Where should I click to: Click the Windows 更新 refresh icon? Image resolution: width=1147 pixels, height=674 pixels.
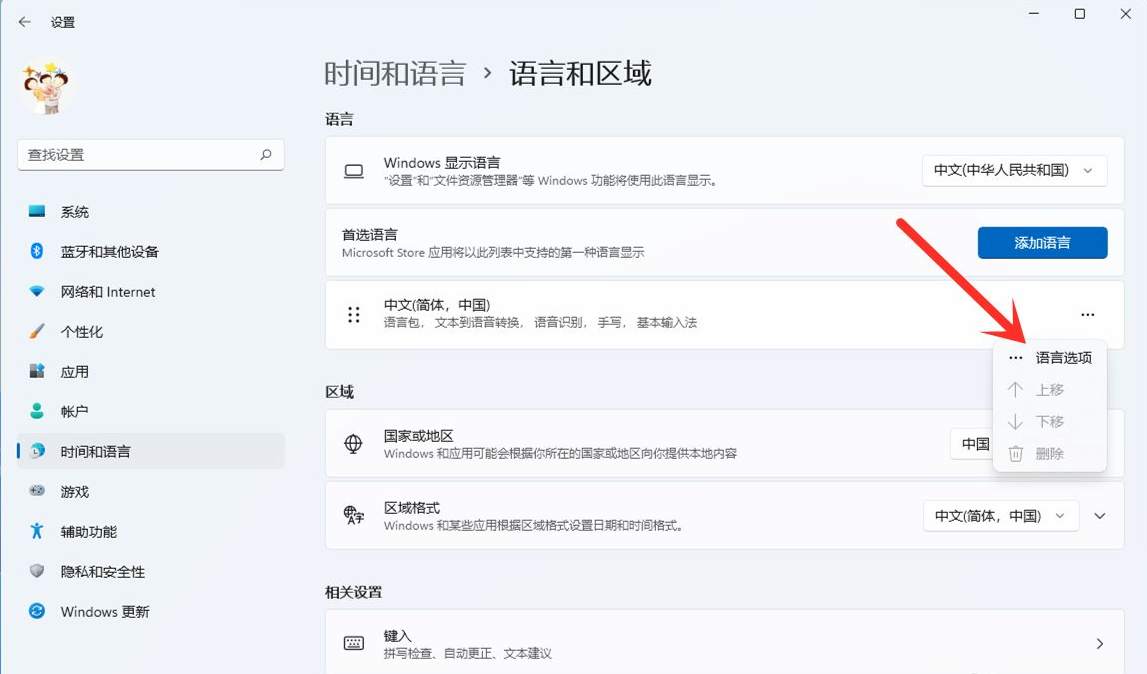click(37, 612)
